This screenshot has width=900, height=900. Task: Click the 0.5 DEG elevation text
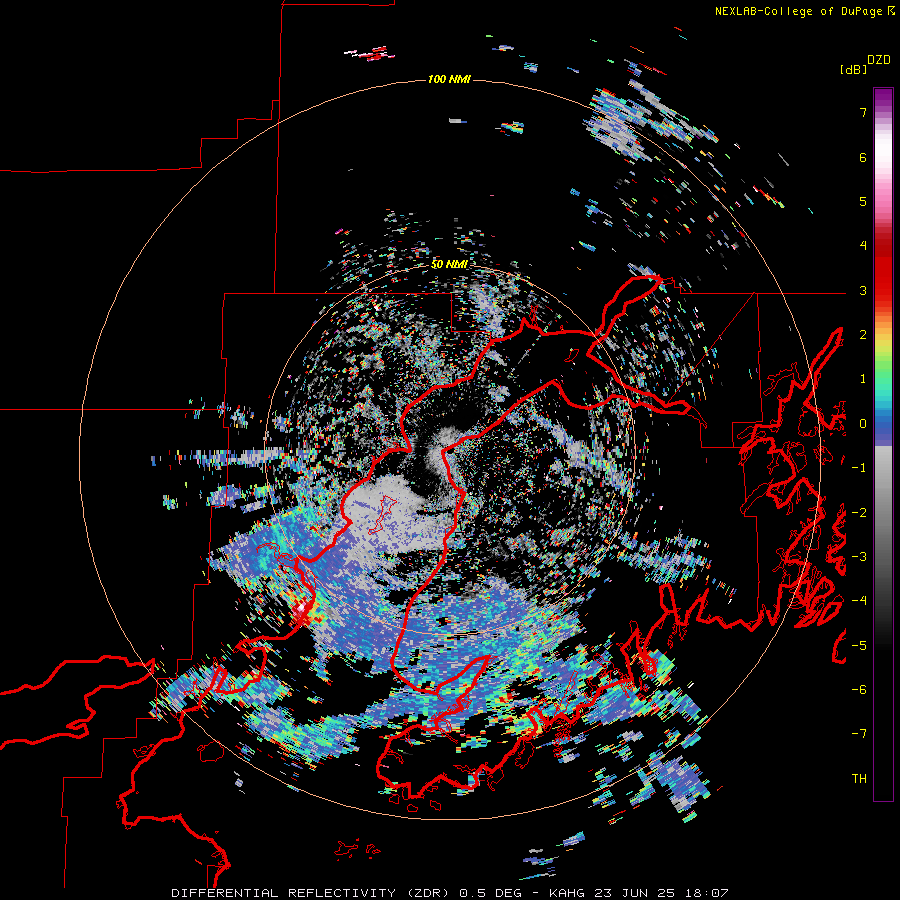tap(492, 893)
